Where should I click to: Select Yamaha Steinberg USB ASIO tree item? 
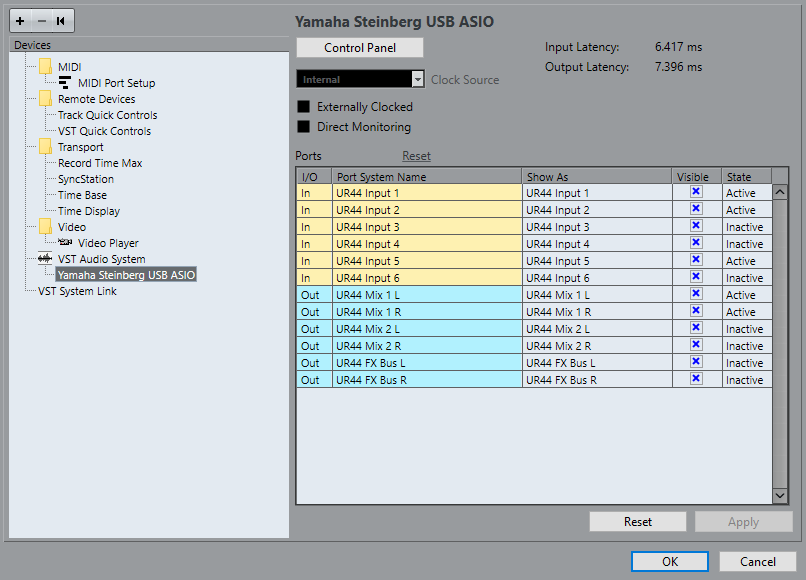click(126, 275)
